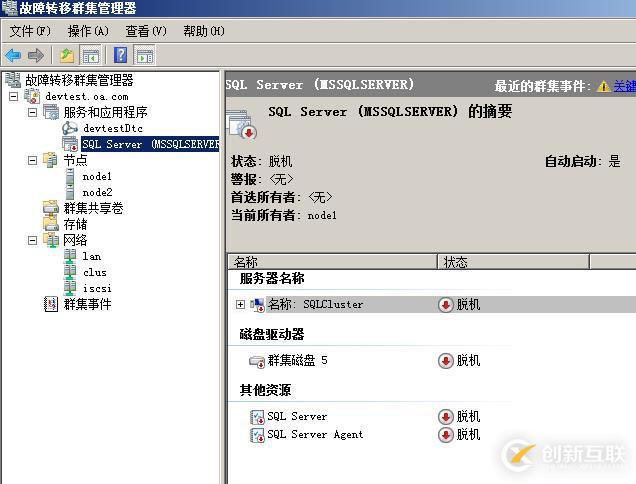
Task: Click the devtestDtc service icon
Action: pyautogui.click(x=70, y=128)
